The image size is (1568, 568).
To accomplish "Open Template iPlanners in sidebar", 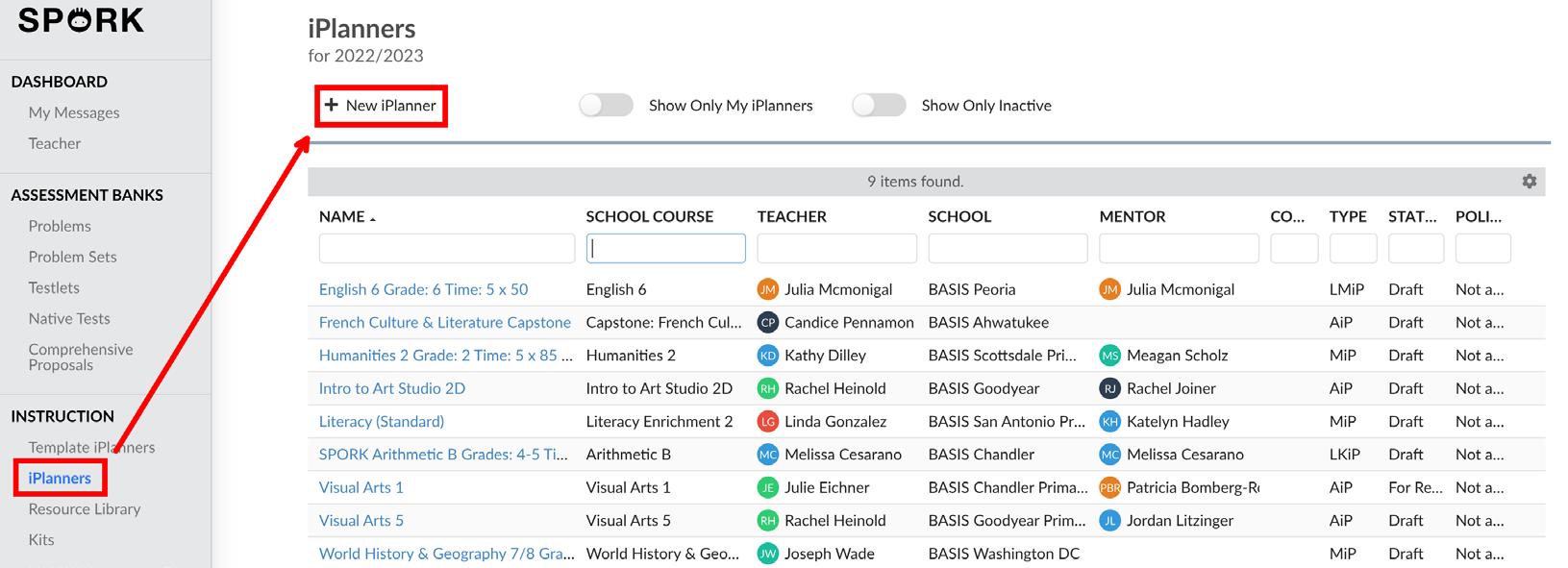I will [91, 447].
